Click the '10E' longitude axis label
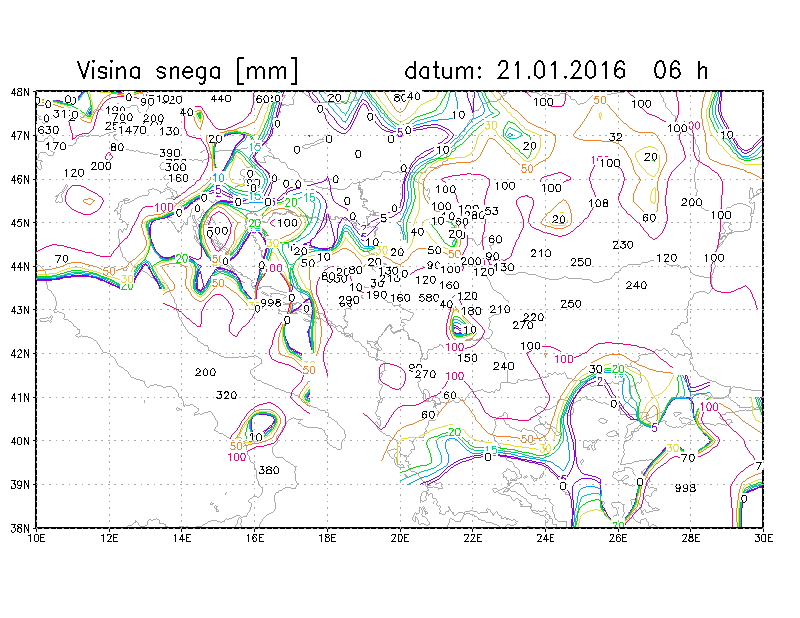Viewport: 800px width, 618px height. pyautogui.click(x=37, y=538)
